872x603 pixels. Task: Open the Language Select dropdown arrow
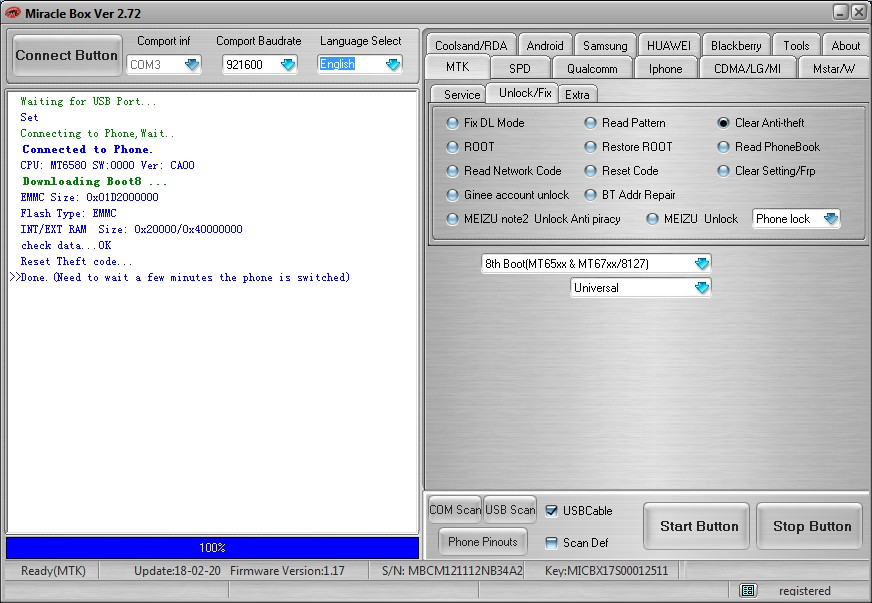coord(393,65)
